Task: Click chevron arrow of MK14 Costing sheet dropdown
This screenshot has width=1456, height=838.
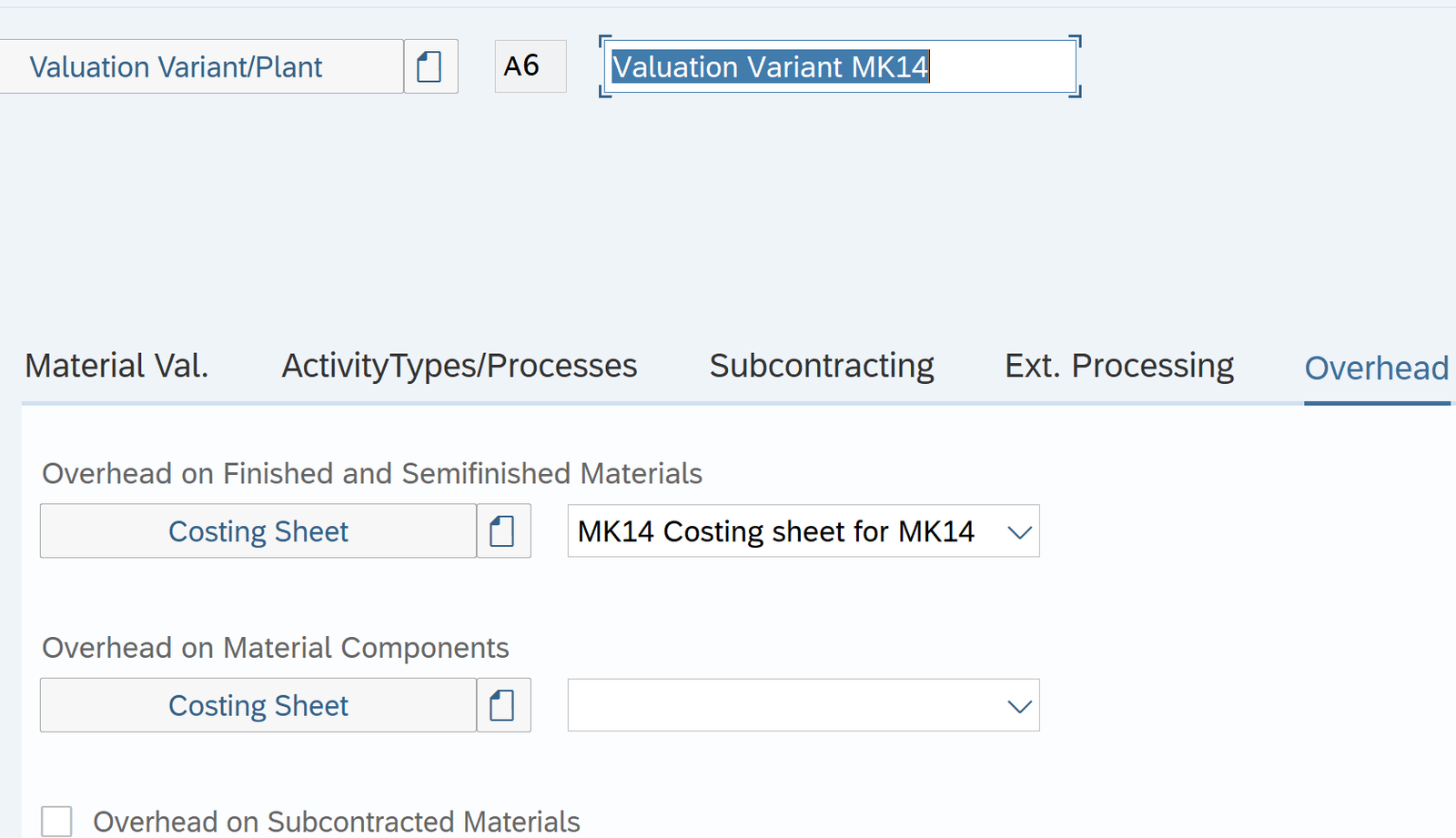Action: (x=1019, y=532)
